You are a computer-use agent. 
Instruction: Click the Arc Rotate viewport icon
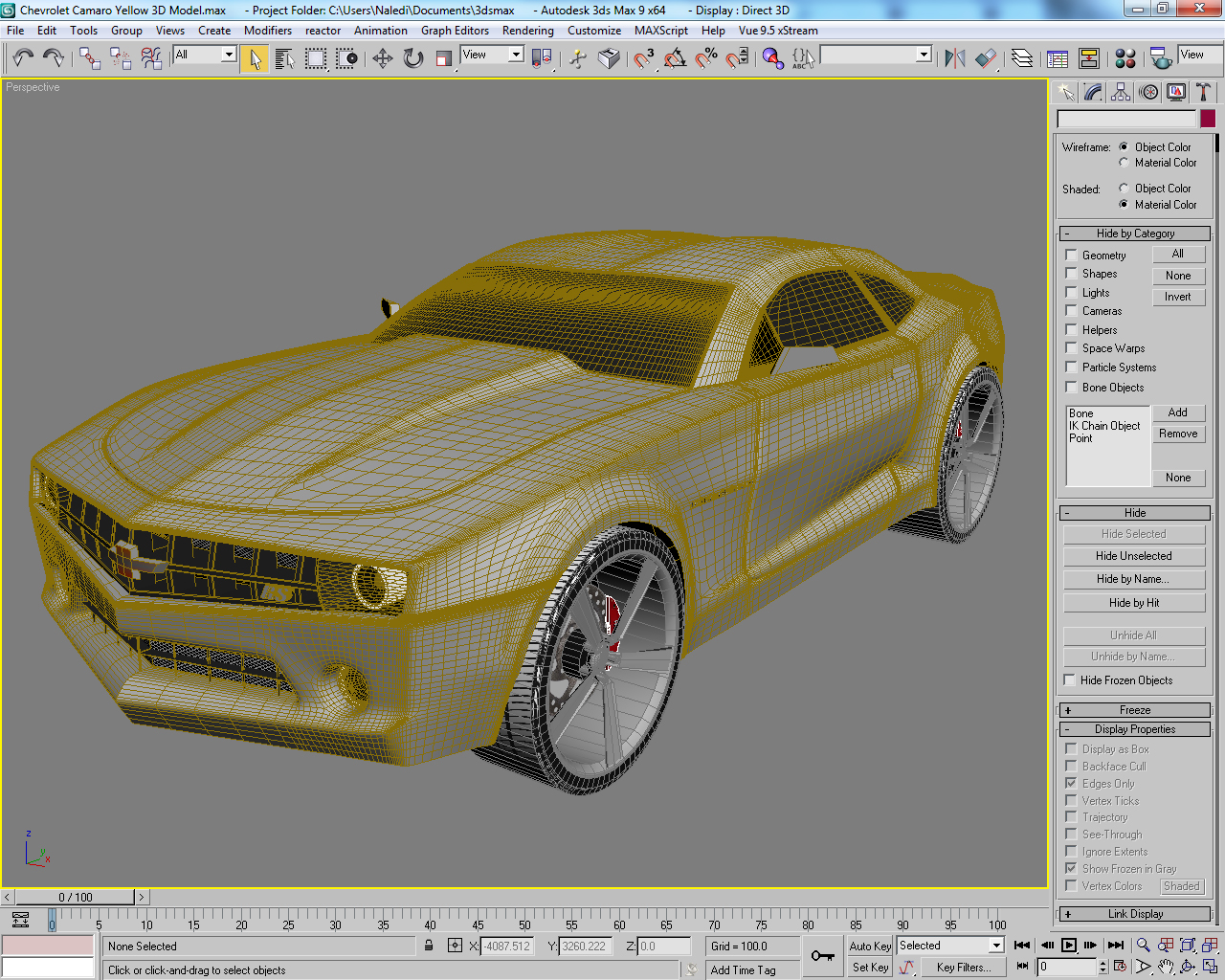coord(1188,968)
